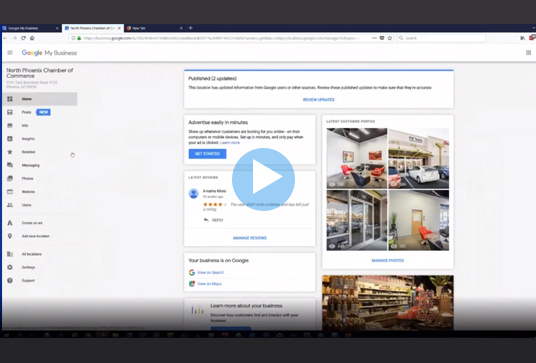Open the page actions ellipsis in the address bar
Image resolution: width=536 pixels, height=363 pixels.
coord(374,38)
